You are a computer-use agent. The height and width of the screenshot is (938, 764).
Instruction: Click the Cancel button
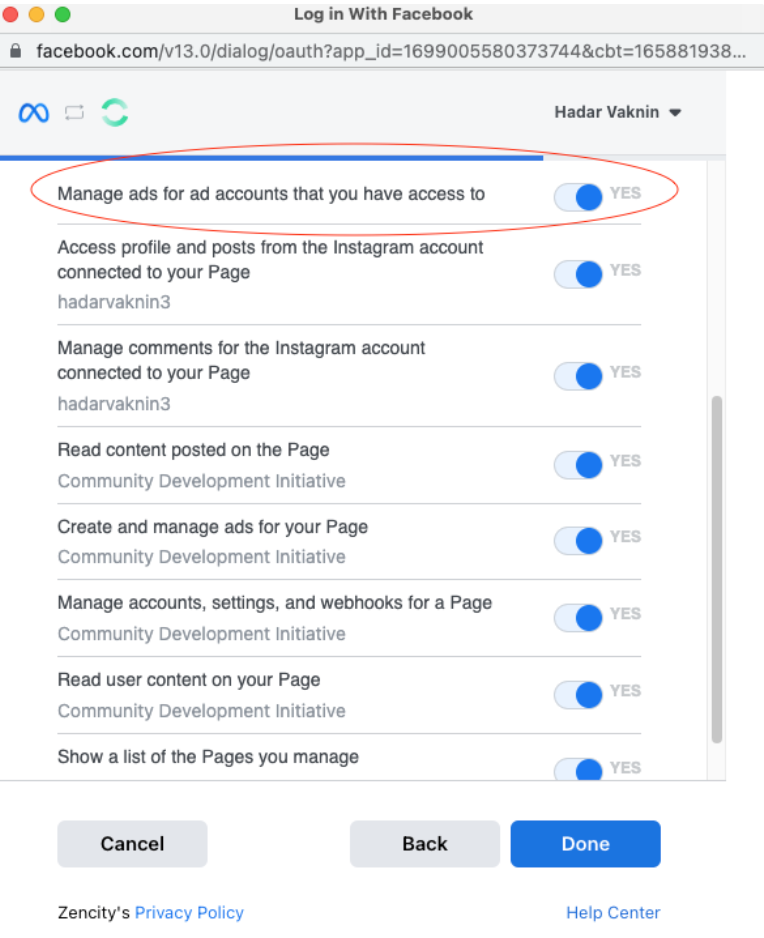pos(132,843)
